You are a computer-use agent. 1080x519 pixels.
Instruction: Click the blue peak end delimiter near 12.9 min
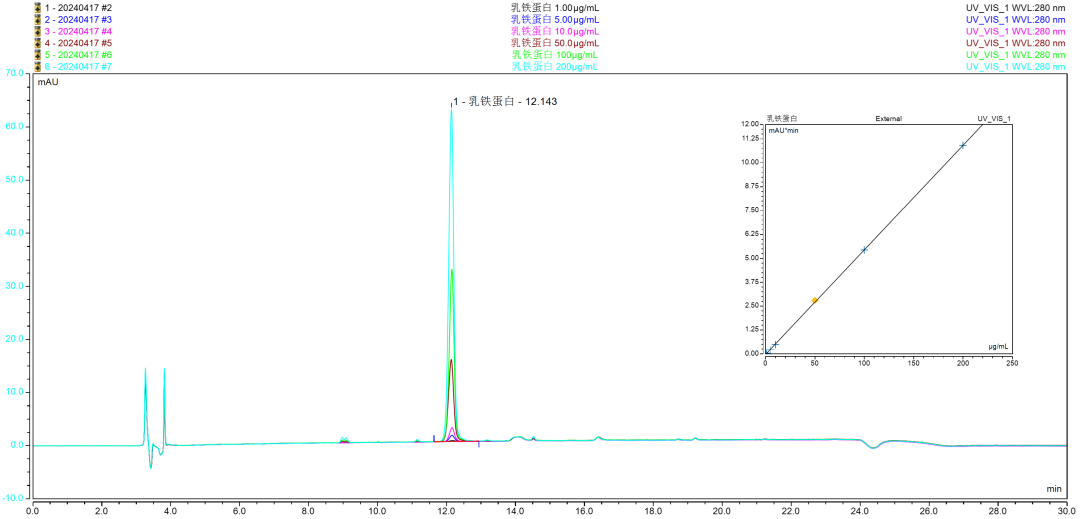tap(479, 444)
